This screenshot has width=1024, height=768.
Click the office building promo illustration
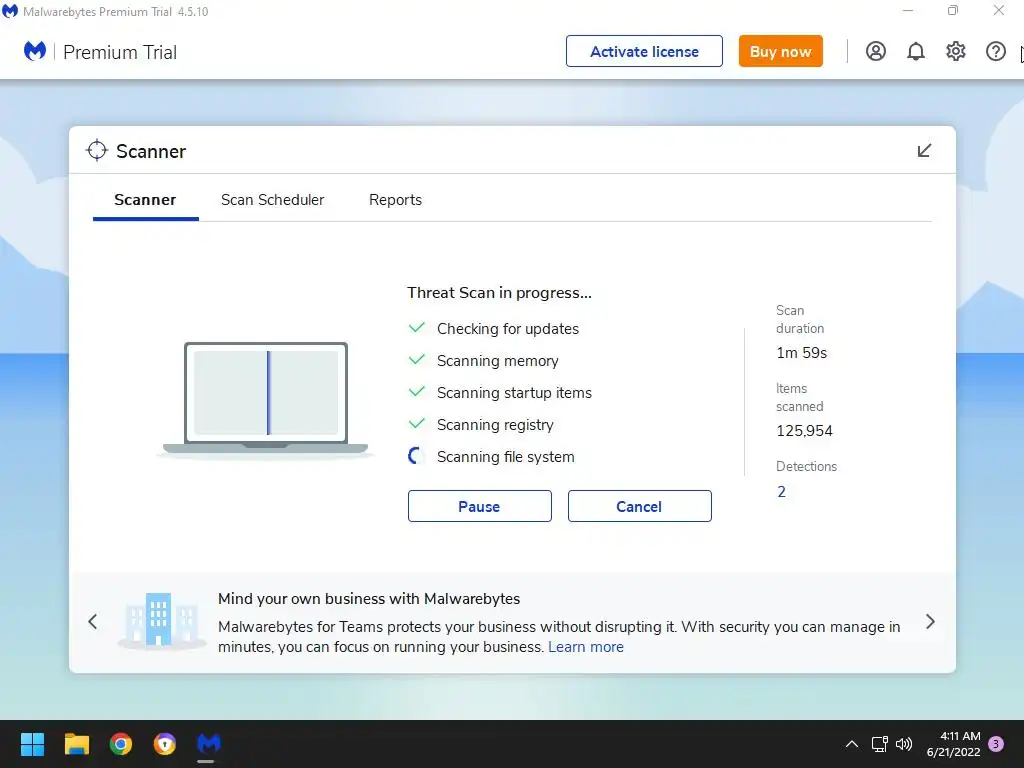click(x=162, y=620)
